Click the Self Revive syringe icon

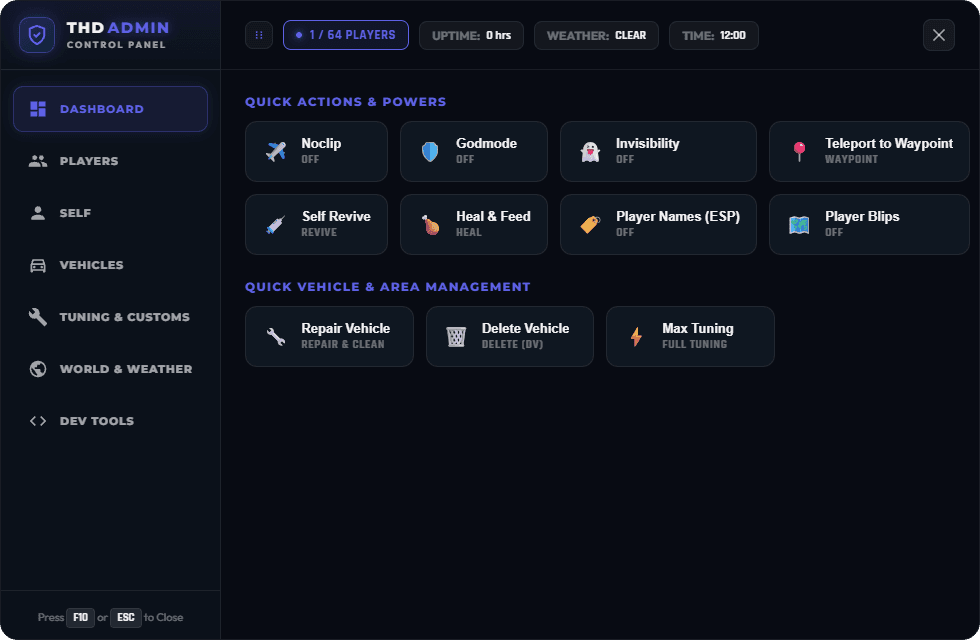276,224
